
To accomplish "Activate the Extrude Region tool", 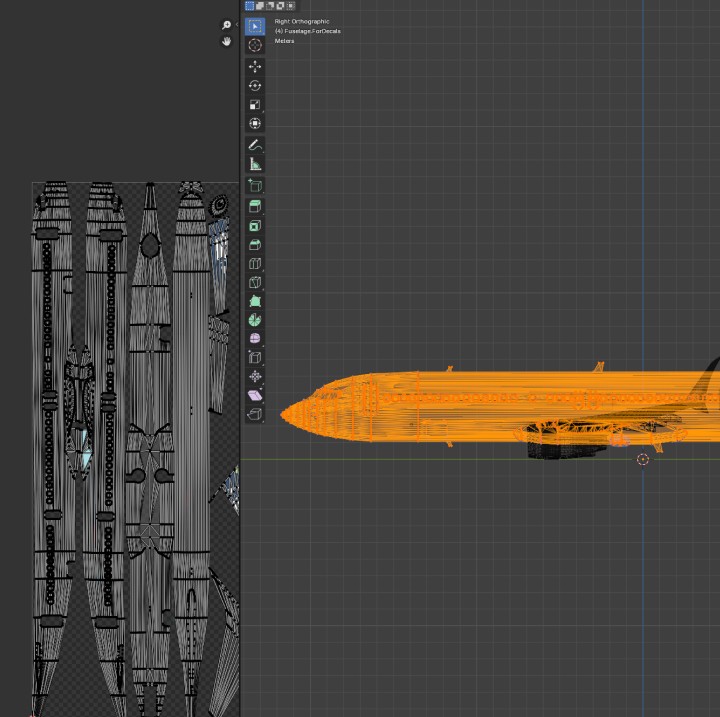I will point(255,206).
